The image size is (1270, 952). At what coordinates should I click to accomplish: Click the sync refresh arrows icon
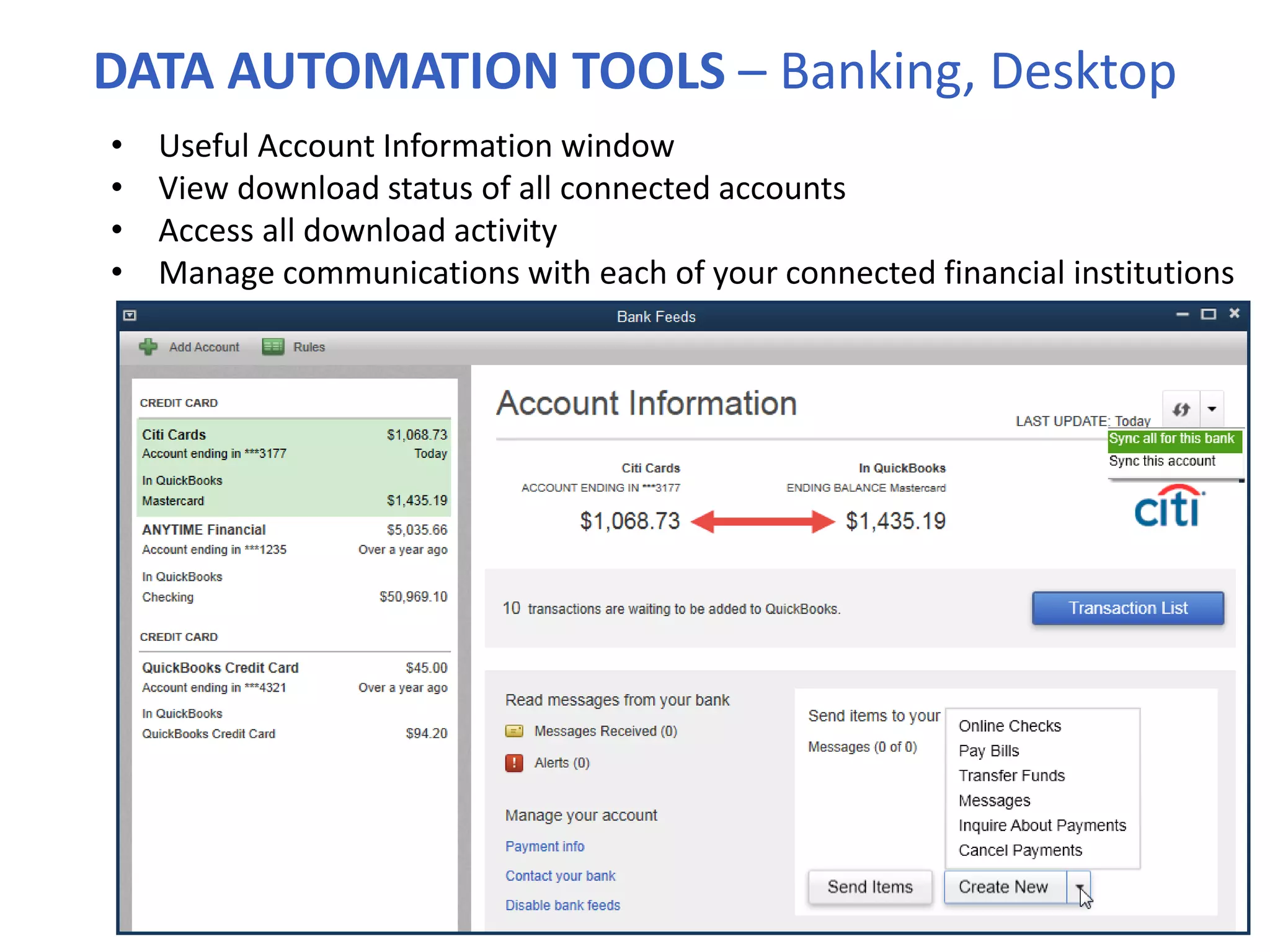[x=1181, y=409]
